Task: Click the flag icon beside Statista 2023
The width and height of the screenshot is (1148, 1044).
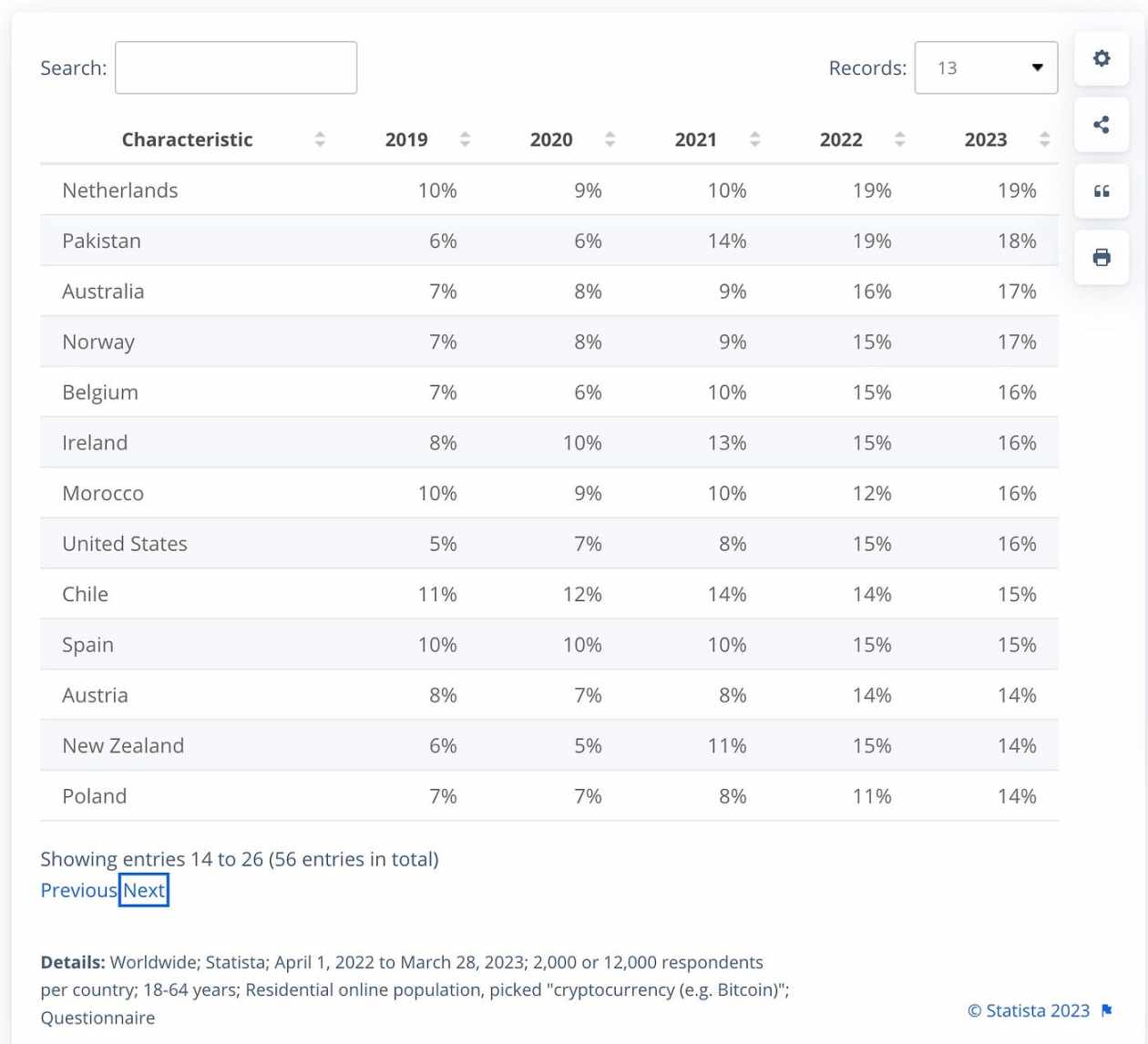Action: pyautogui.click(x=1107, y=1010)
